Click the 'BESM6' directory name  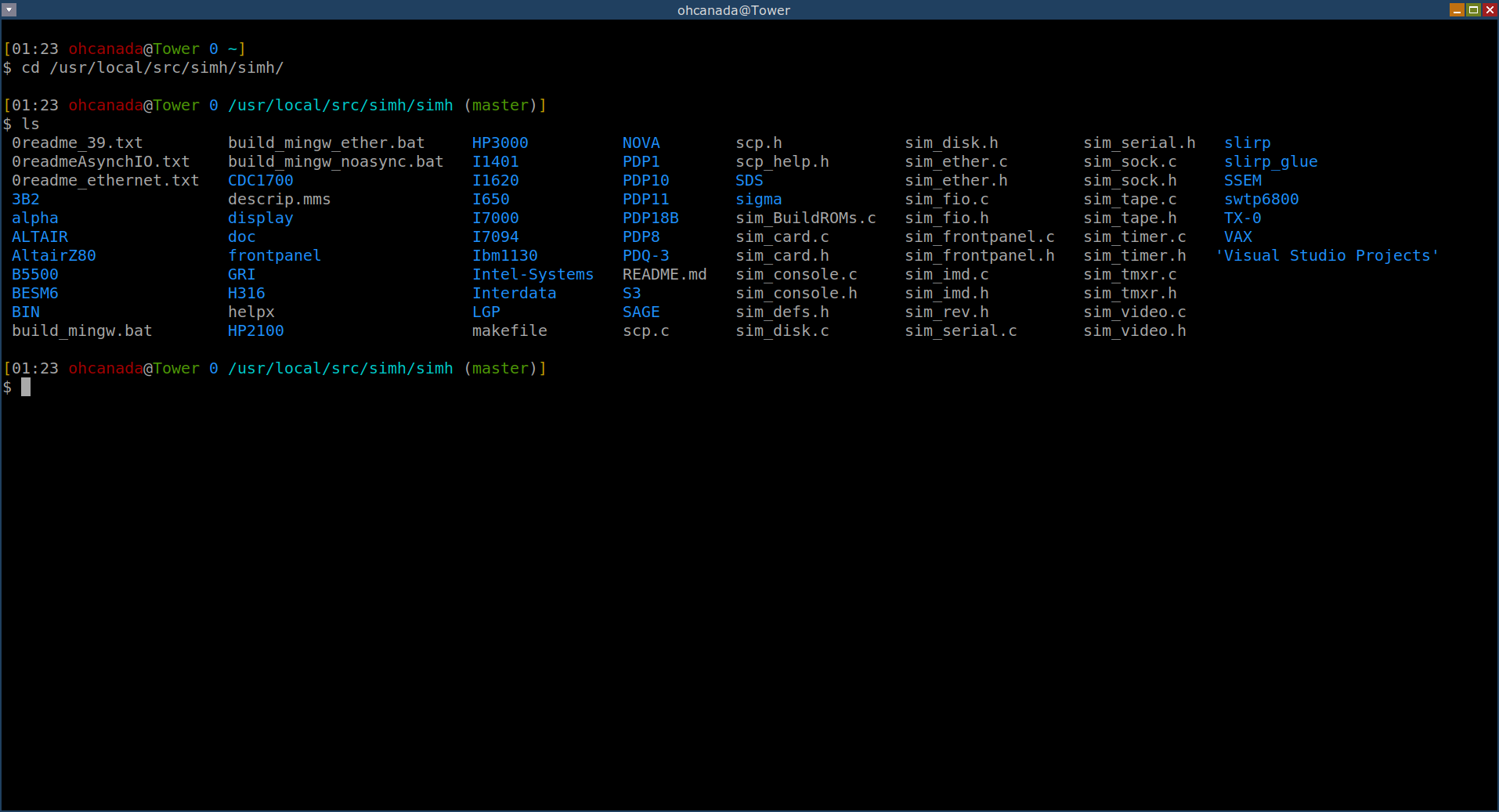click(35, 294)
